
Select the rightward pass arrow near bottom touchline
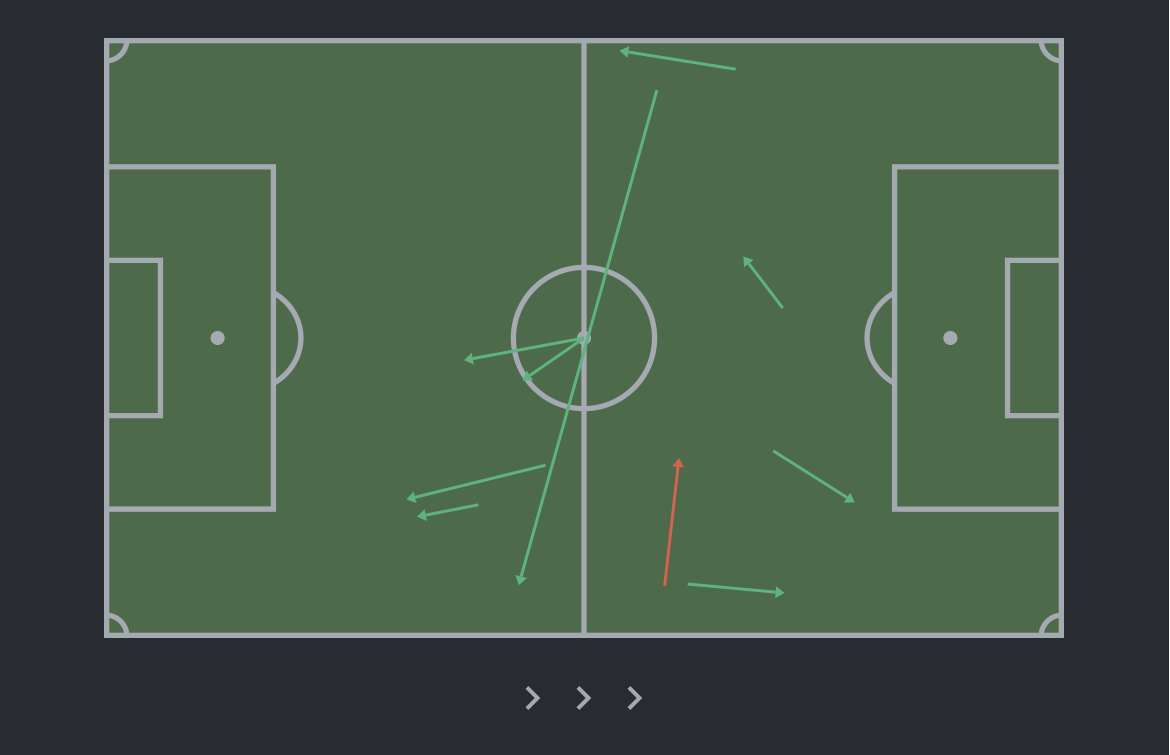735,589
